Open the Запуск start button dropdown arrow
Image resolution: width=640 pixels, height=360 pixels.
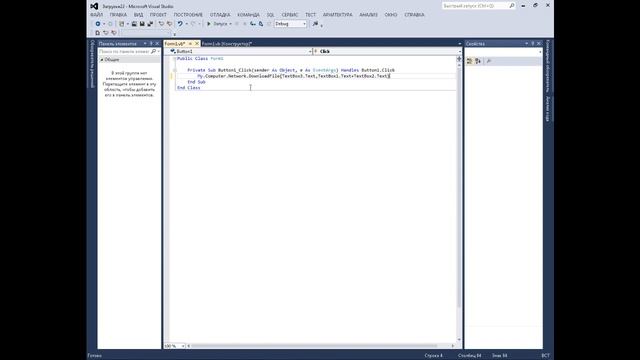(230, 24)
